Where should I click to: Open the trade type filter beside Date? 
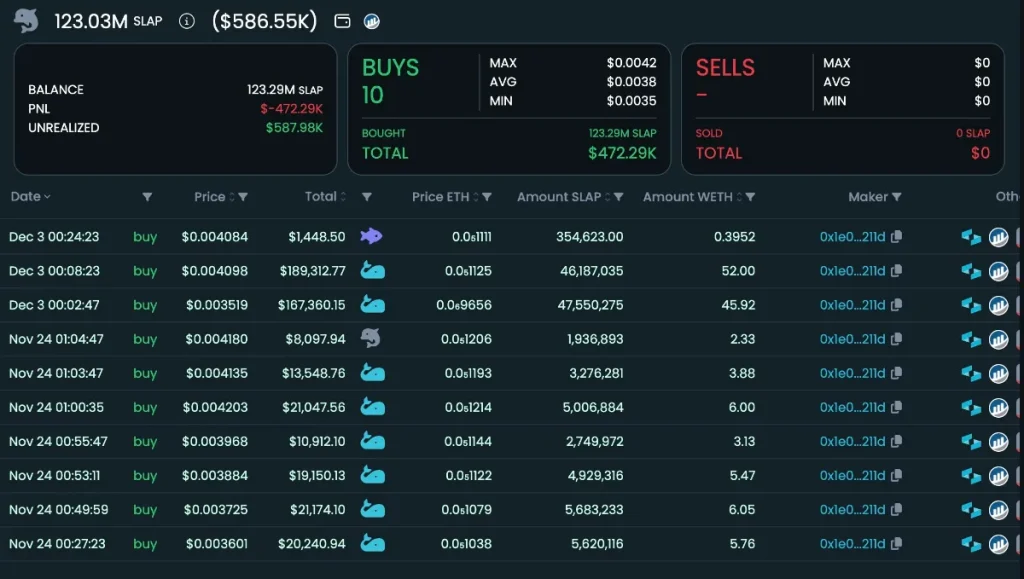coord(148,197)
